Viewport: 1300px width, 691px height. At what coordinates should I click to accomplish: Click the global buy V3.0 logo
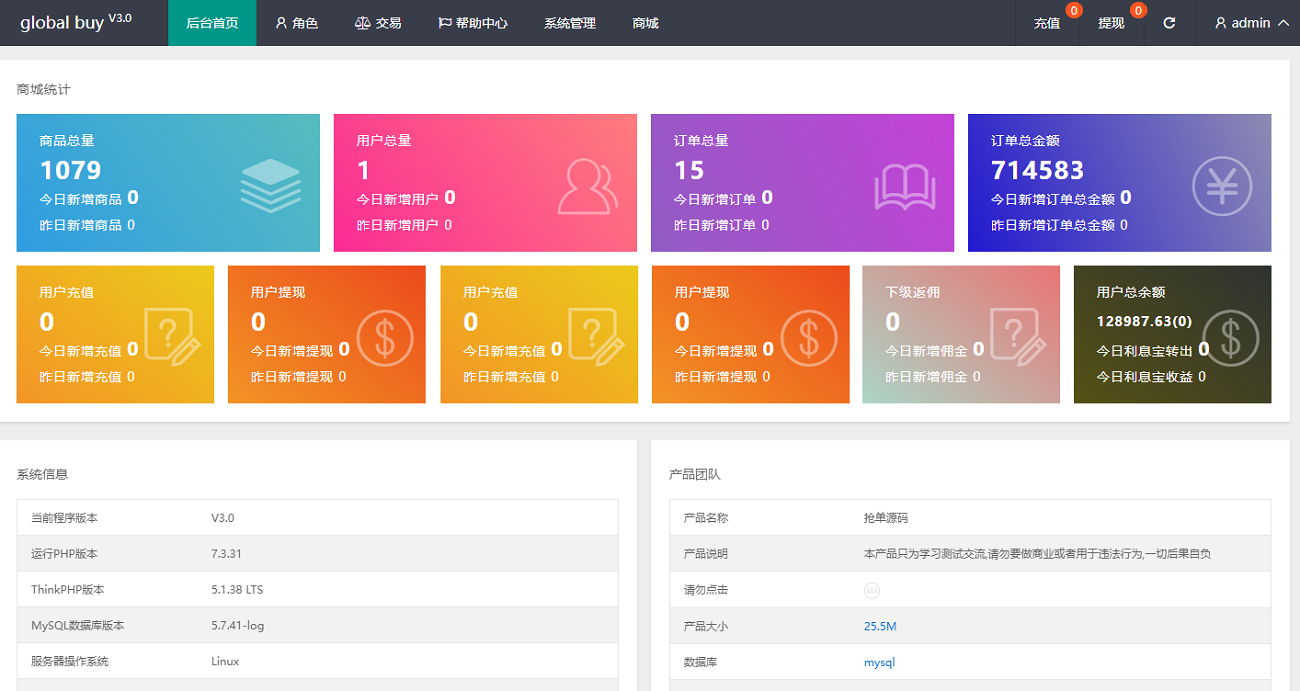76,22
